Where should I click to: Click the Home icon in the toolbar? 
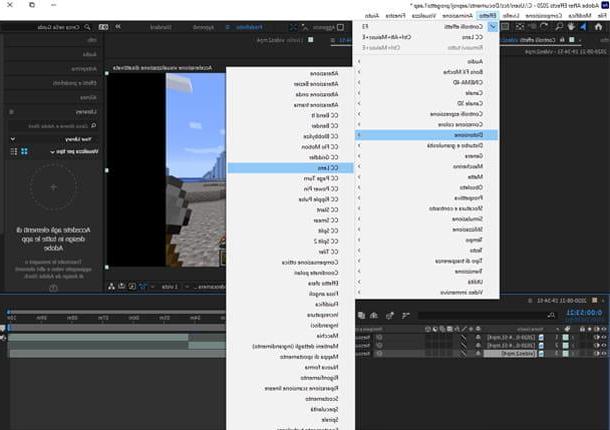click(598, 27)
